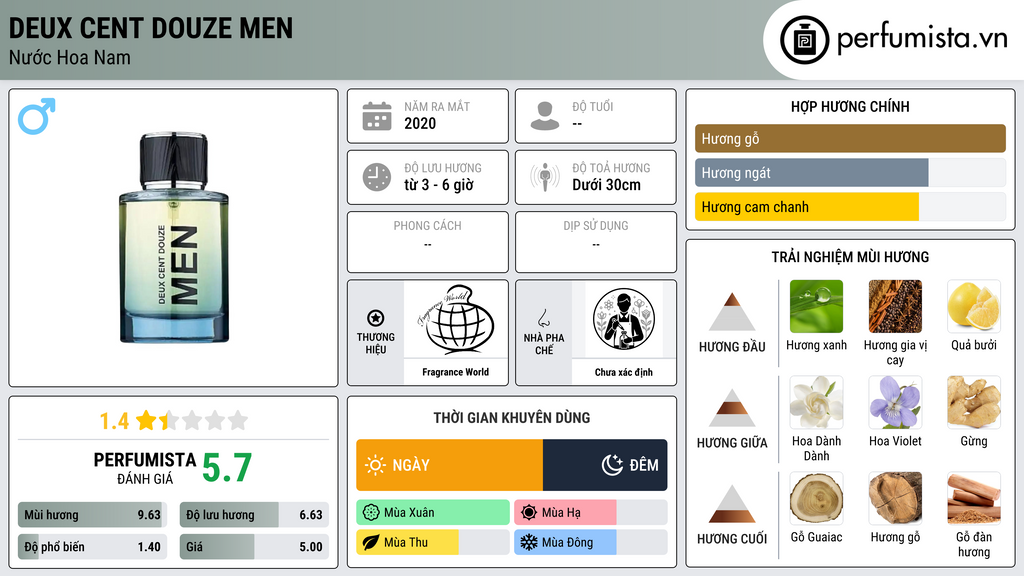Click the sun icon in the Ngày bar
This screenshot has width=1024, height=576.
coord(375,465)
